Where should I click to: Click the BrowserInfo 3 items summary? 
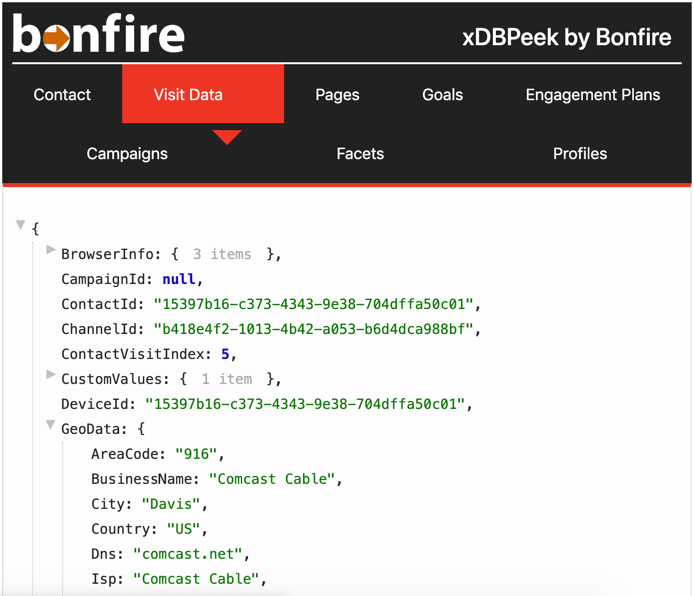(x=222, y=254)
